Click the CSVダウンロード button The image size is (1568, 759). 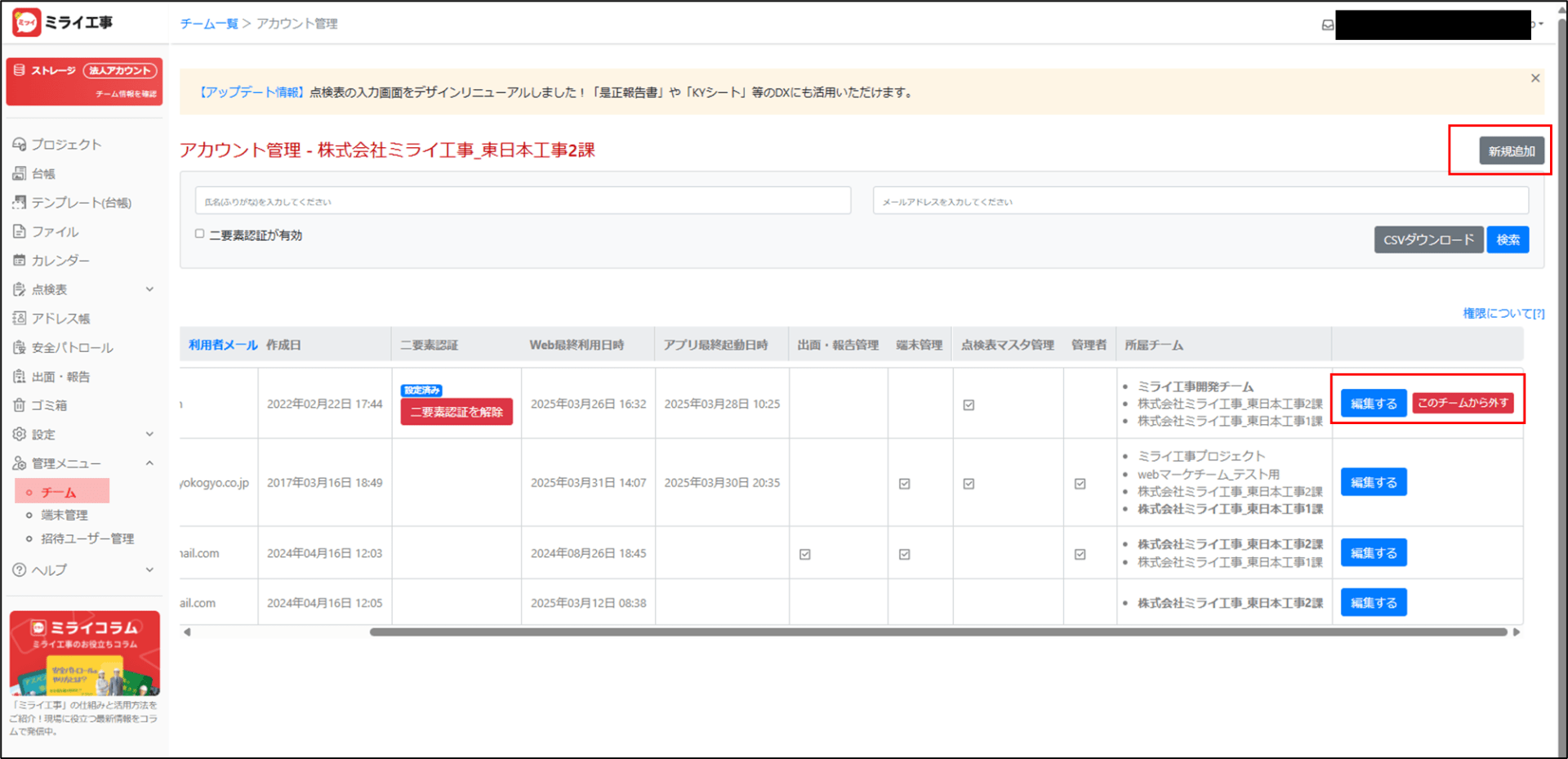1428,239
